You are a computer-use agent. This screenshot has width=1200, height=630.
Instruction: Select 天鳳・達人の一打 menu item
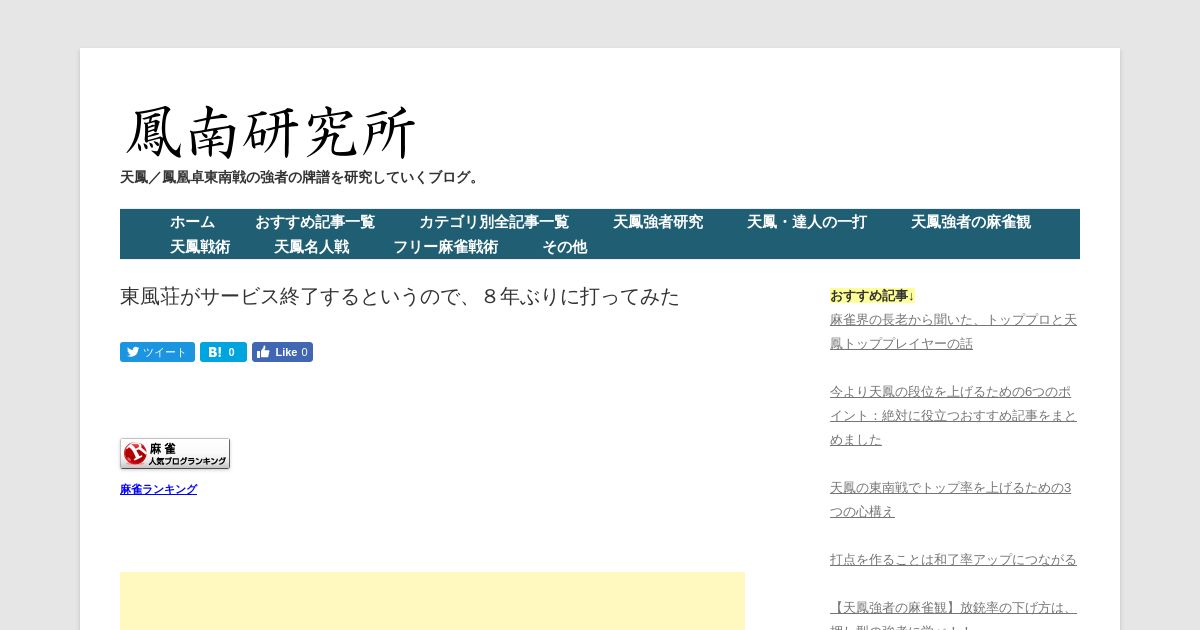tap(807, 222)
